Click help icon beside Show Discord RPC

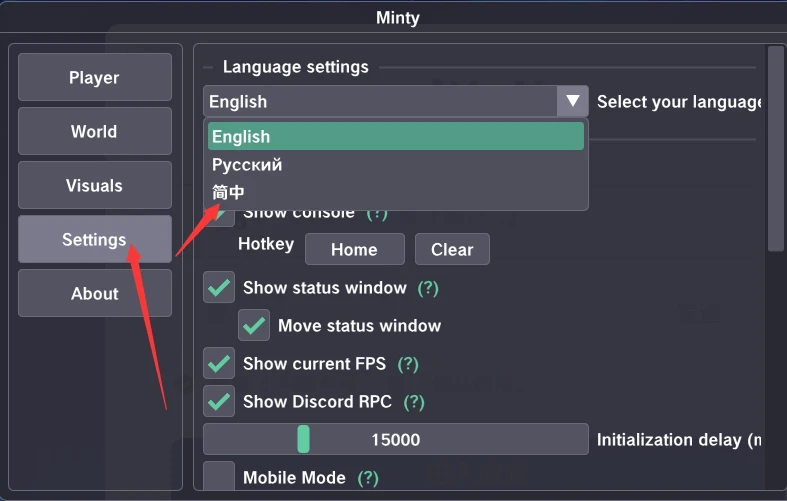point(414,402)
